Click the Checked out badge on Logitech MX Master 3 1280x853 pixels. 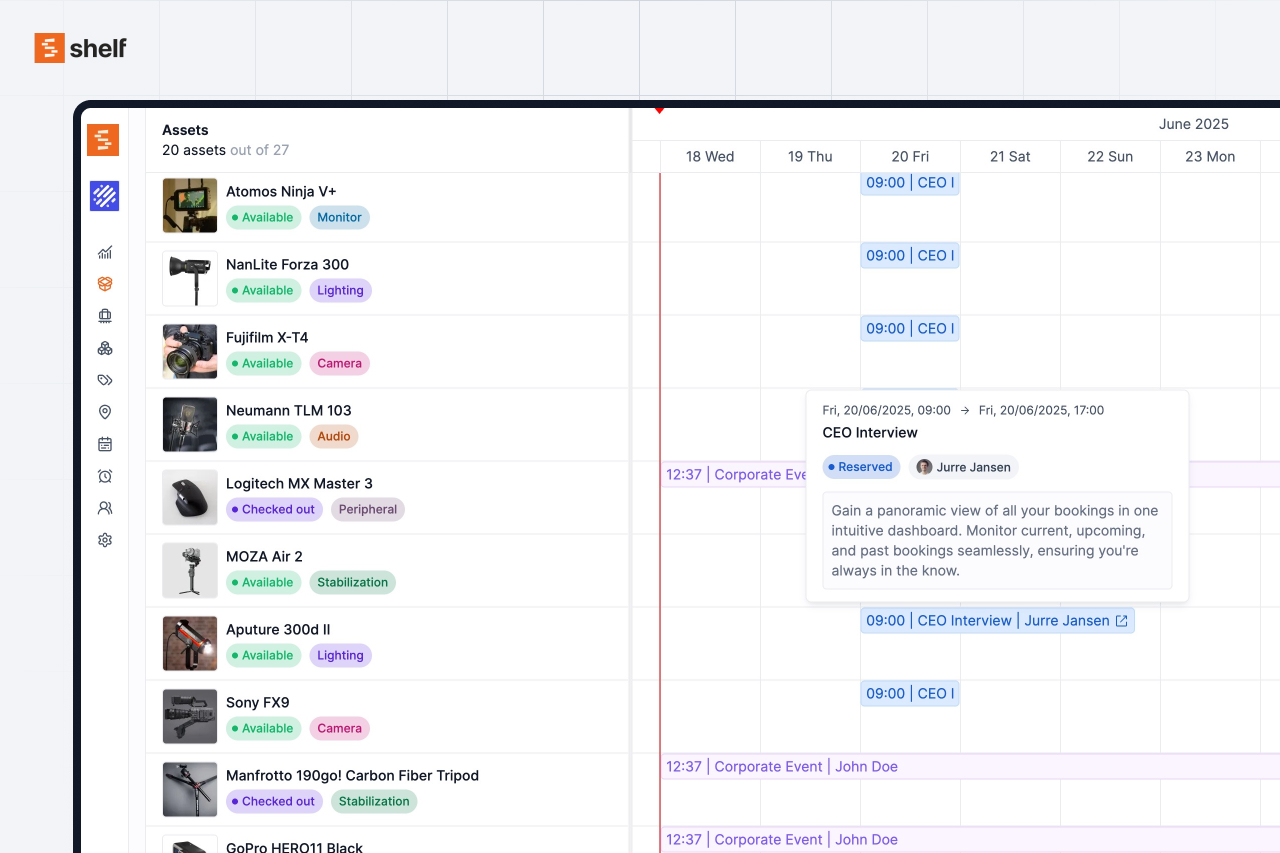point(274,509)
